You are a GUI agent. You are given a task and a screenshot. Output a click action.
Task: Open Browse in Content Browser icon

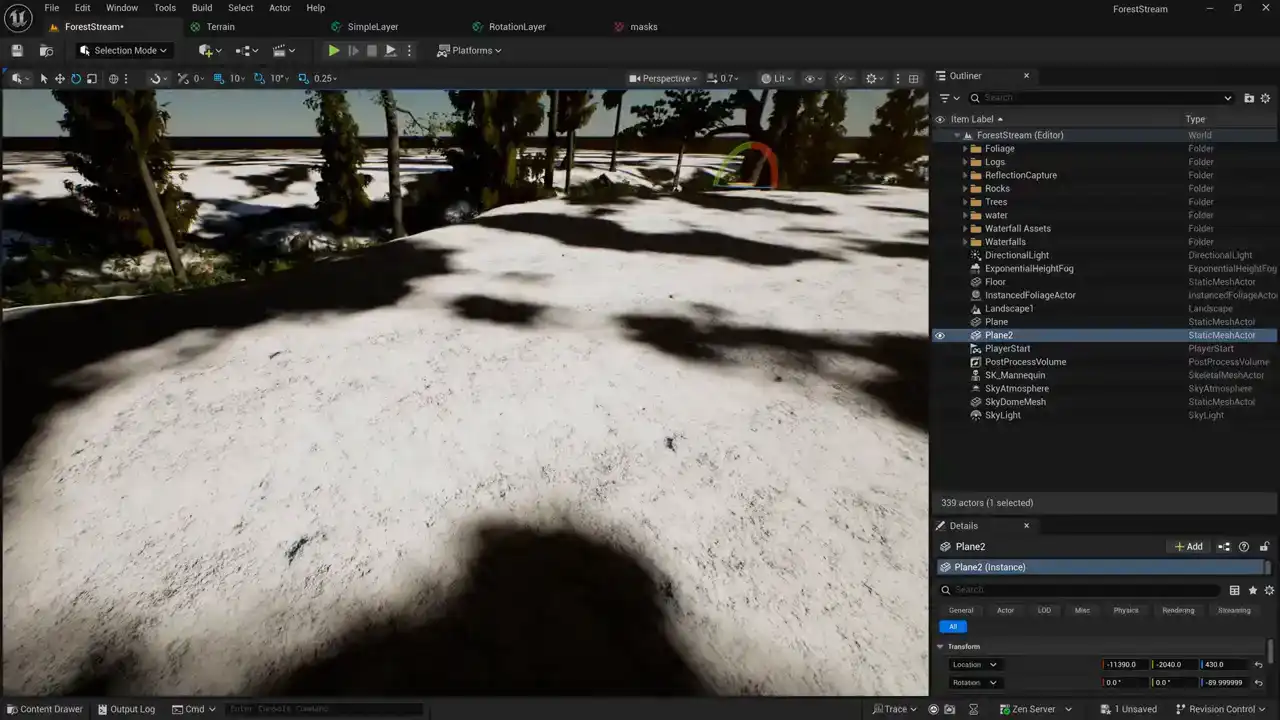(46, 50)
